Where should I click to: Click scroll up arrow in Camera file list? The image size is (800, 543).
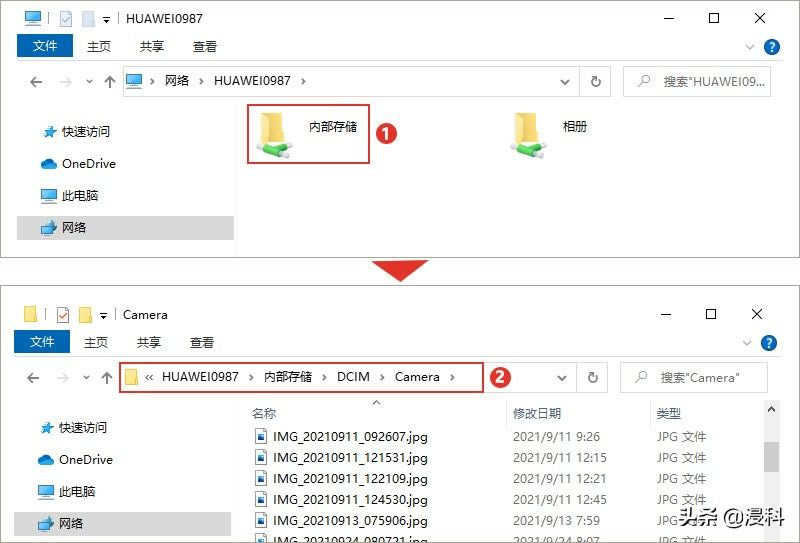coord(771,409)
